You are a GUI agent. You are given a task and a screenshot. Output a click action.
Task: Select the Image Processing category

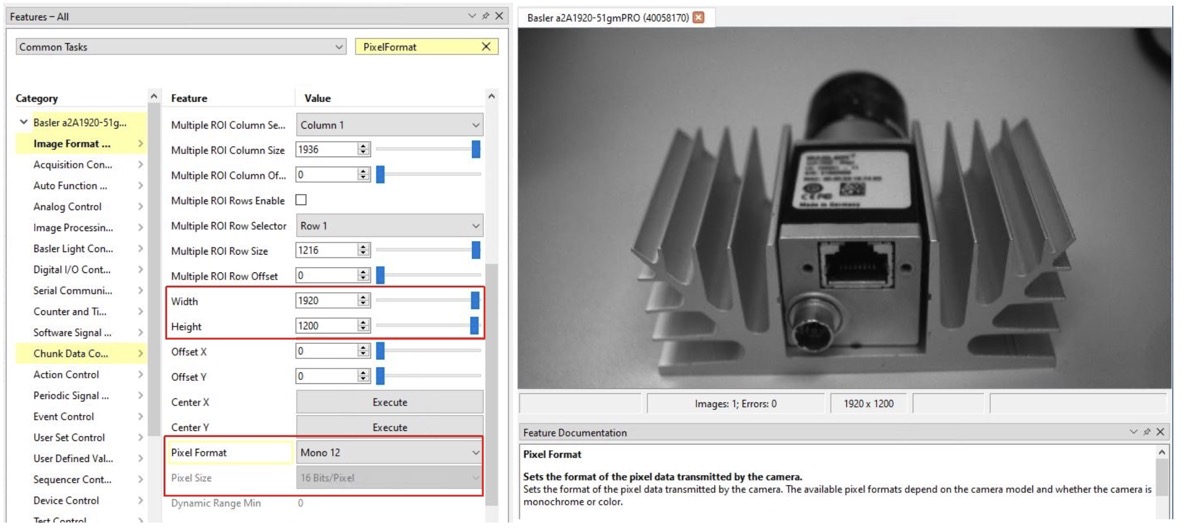(x=73, y=227)
